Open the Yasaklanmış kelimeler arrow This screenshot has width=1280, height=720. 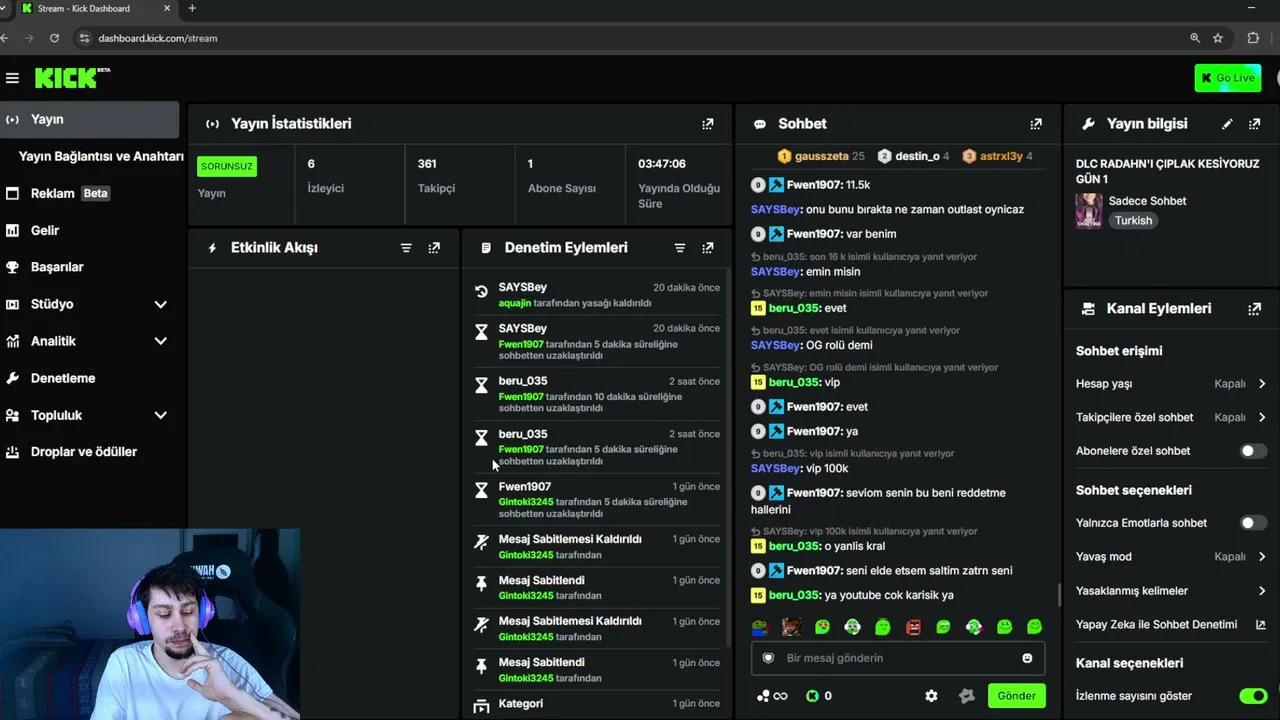[1262, 591]
